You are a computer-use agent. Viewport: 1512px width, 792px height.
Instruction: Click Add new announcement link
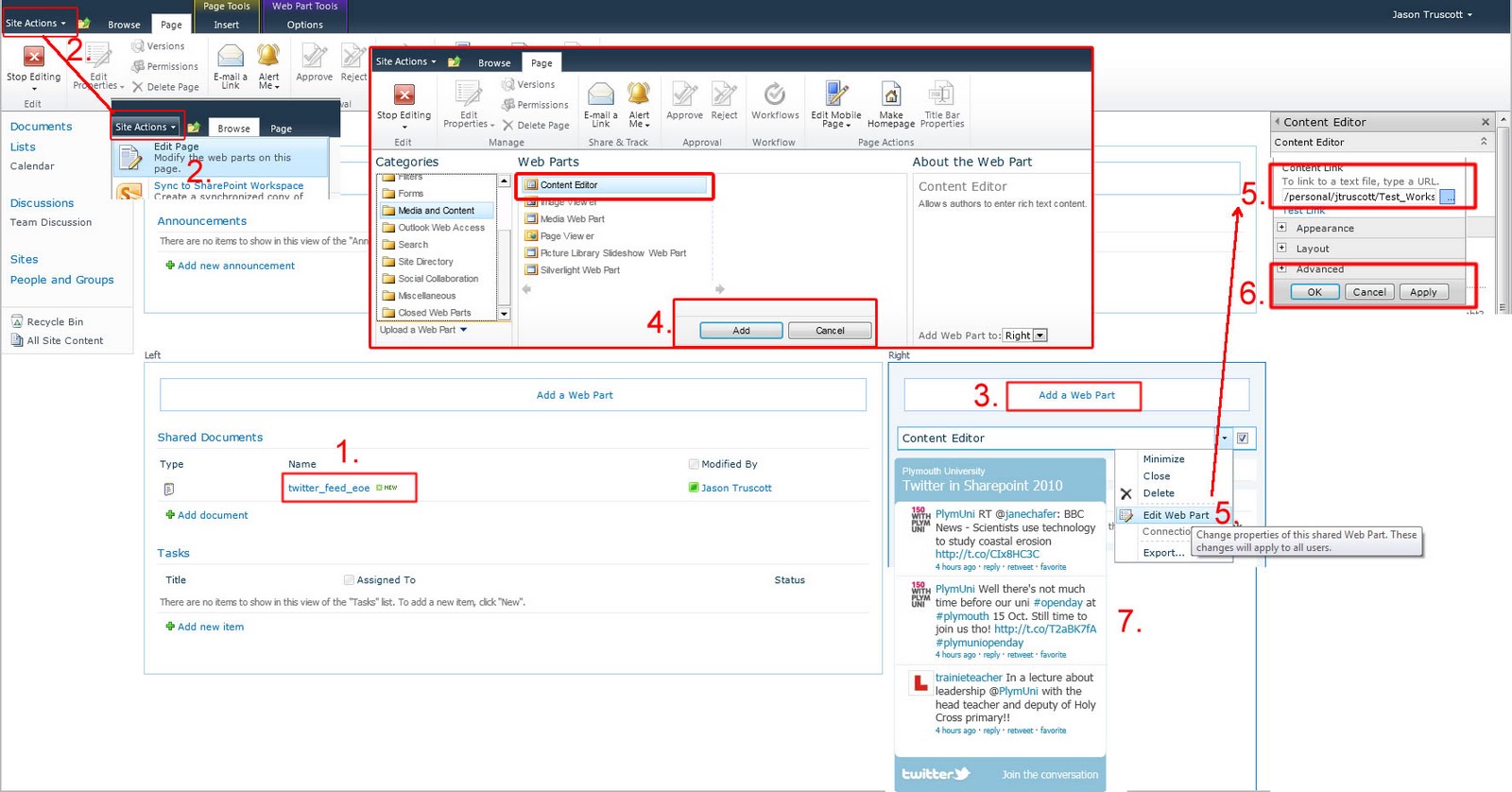click(x=236, y=266)
